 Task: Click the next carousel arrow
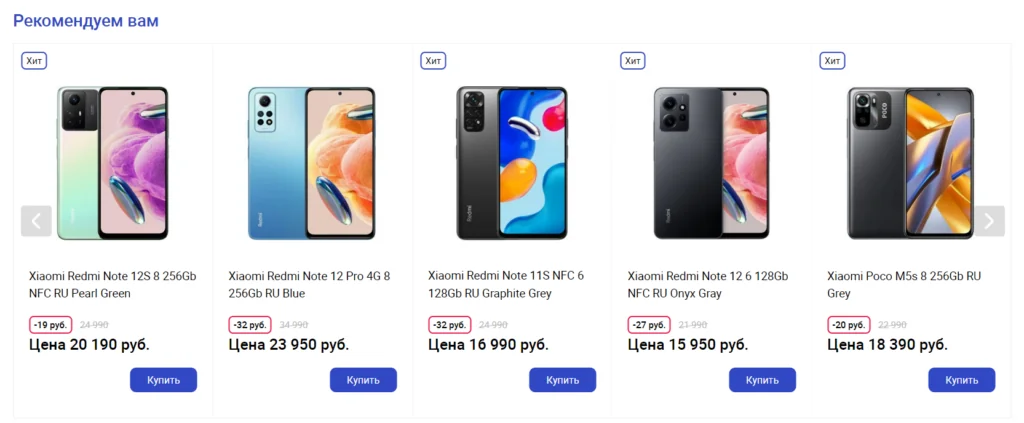pos(989,221)
